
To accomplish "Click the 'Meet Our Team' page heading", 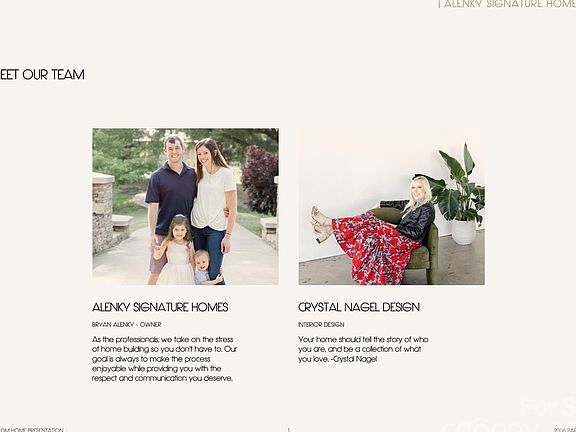I will [x=42, y=75].
